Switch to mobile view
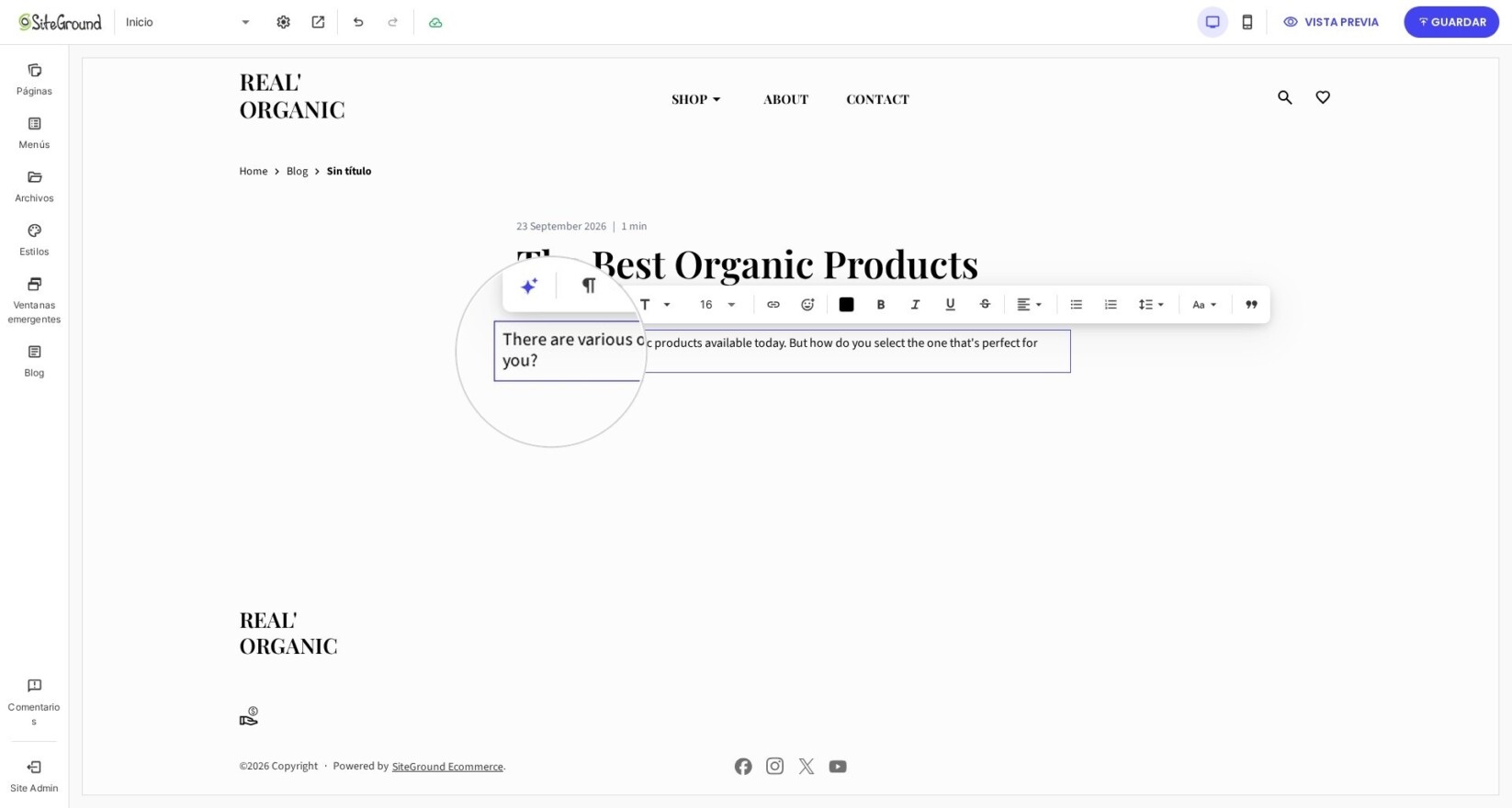 click(x=1247, y=22)
